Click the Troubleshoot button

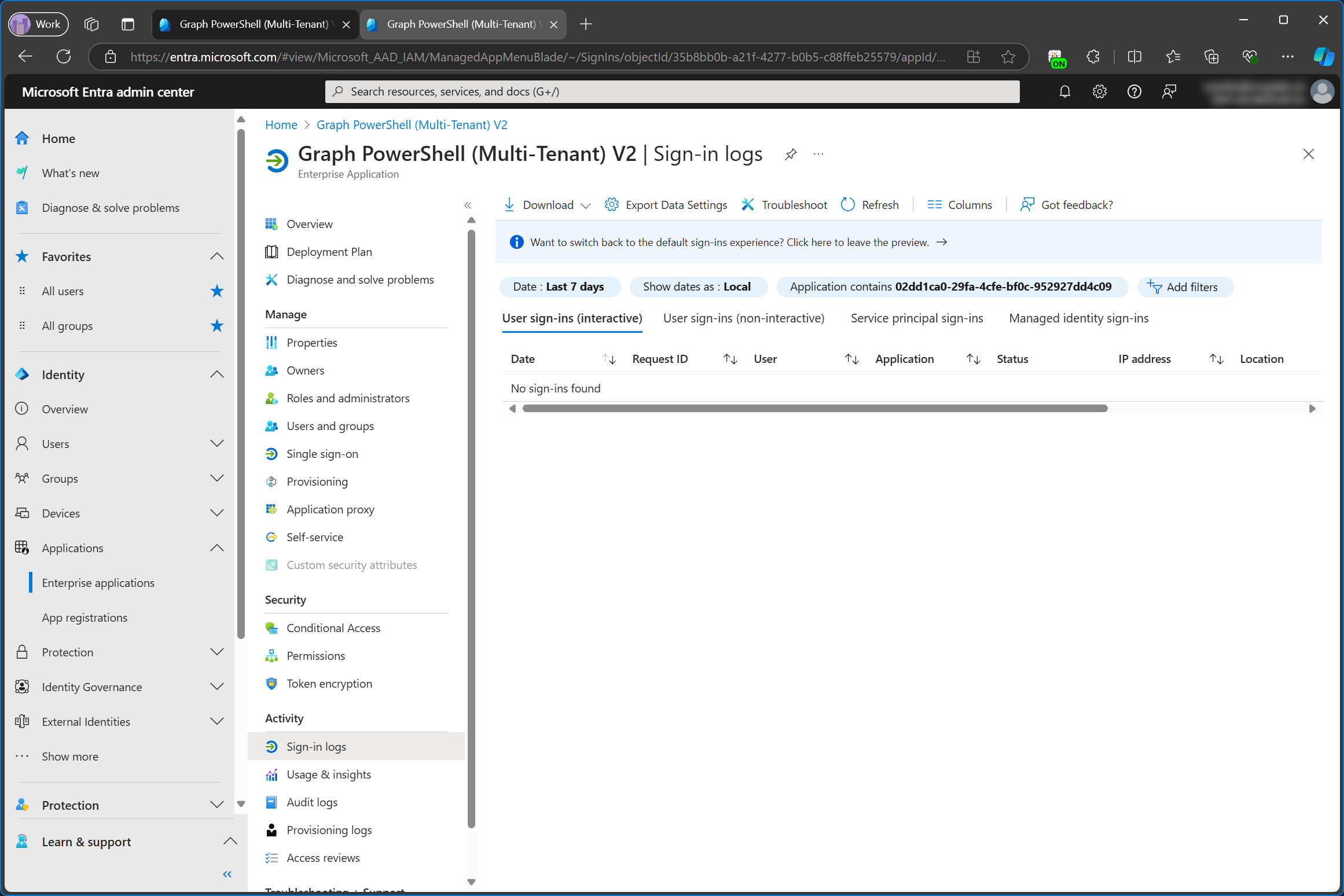point(784,205)
